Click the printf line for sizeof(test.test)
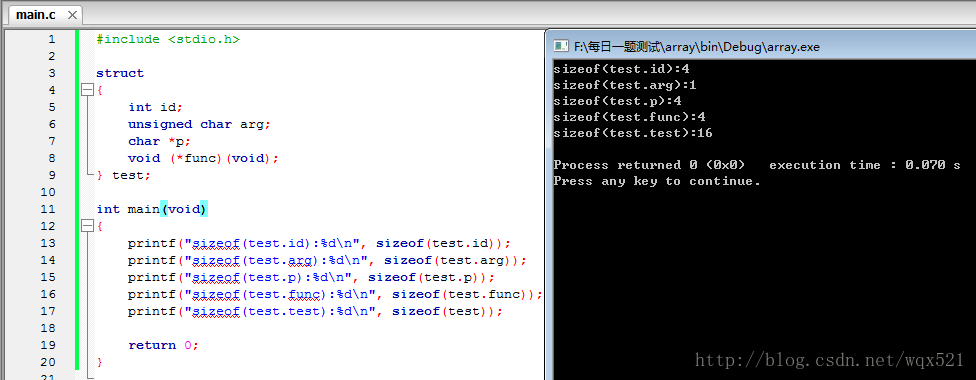Viewport: 976px width, 380px height. [315, 311]
